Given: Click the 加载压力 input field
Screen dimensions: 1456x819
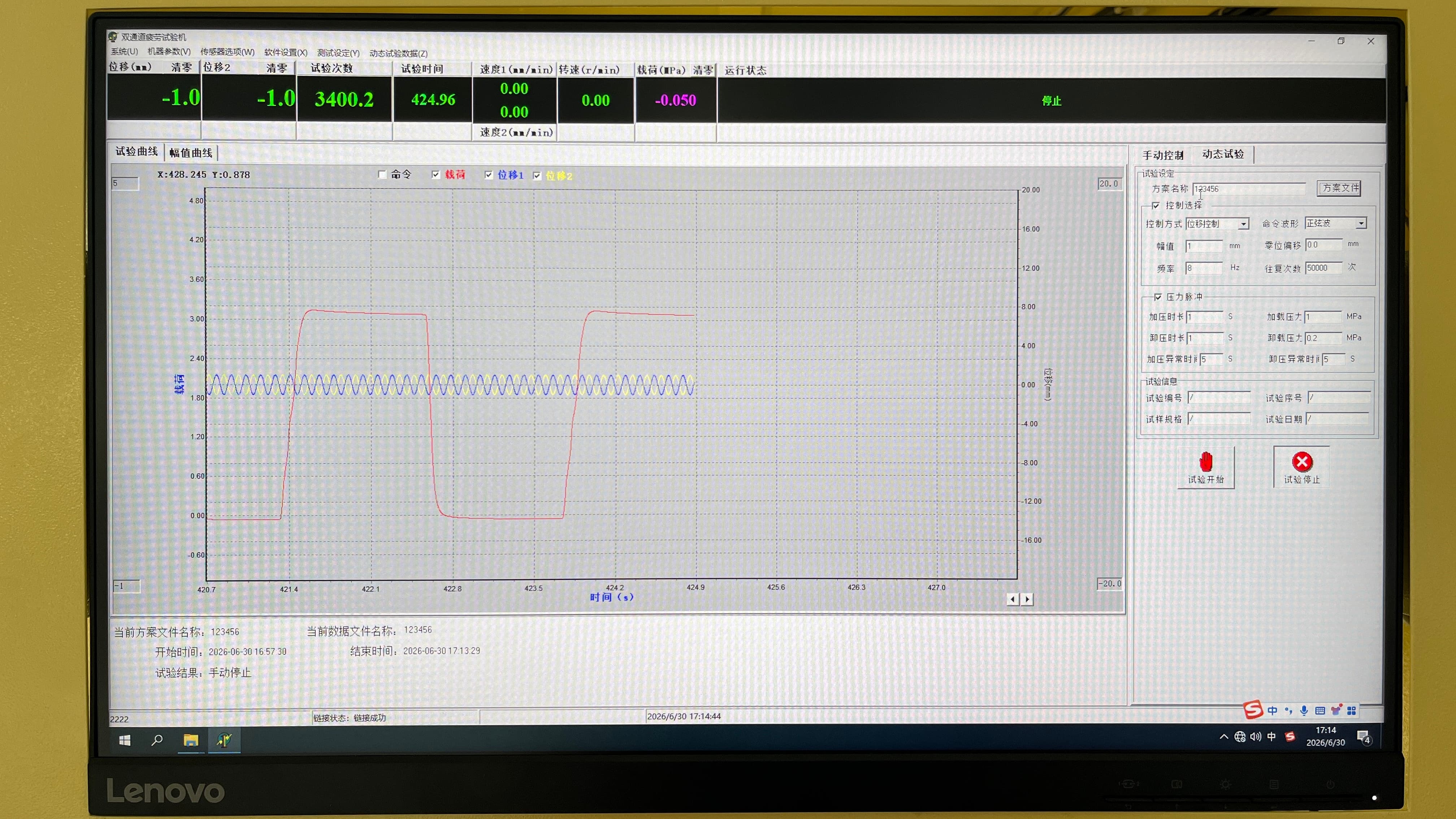Looking at the screenshot, I should tap(1323, 317).
